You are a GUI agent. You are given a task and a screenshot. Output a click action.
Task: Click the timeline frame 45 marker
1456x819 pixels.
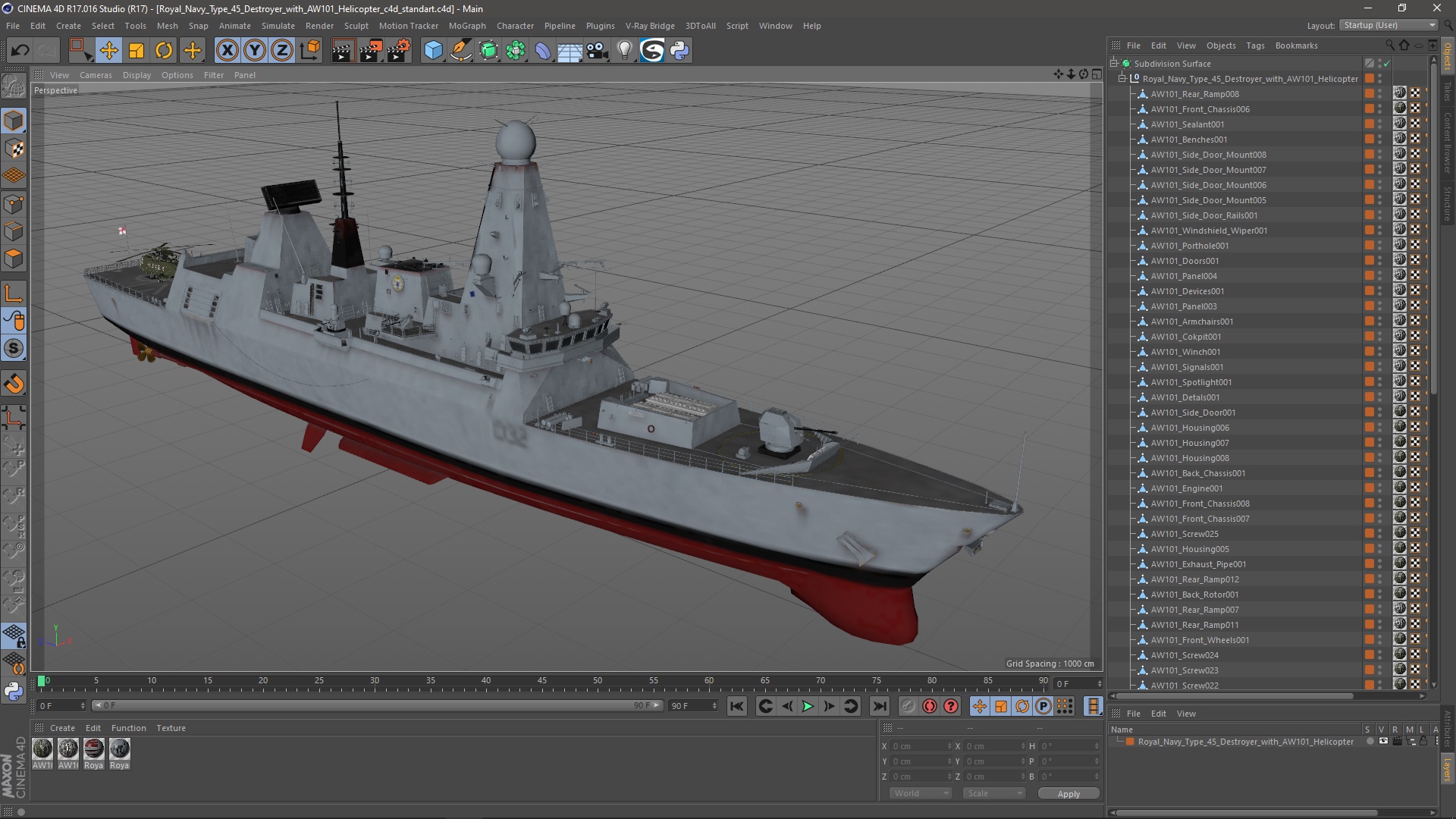tap(541, 681)
